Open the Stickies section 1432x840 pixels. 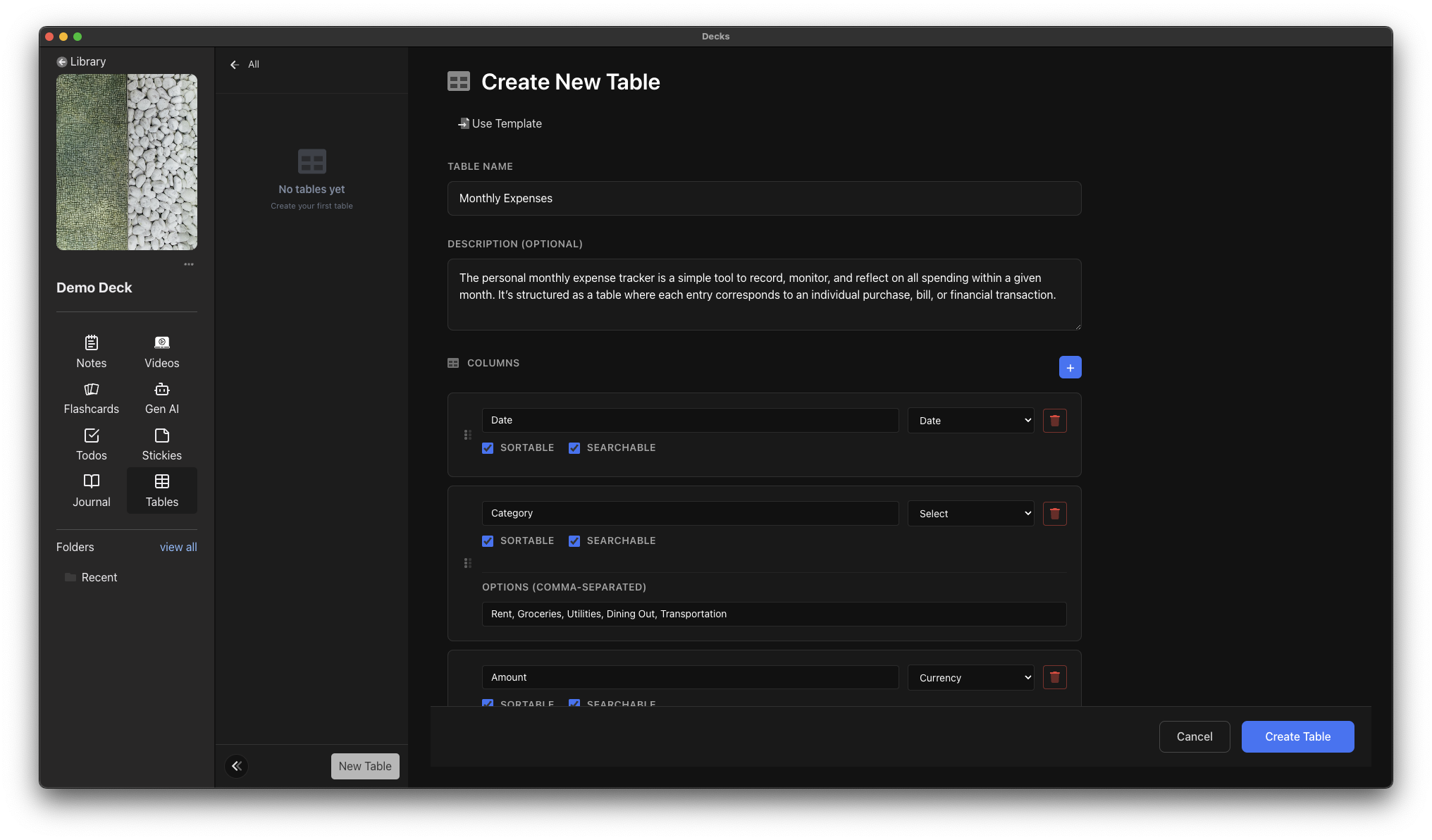coord(161,445)
